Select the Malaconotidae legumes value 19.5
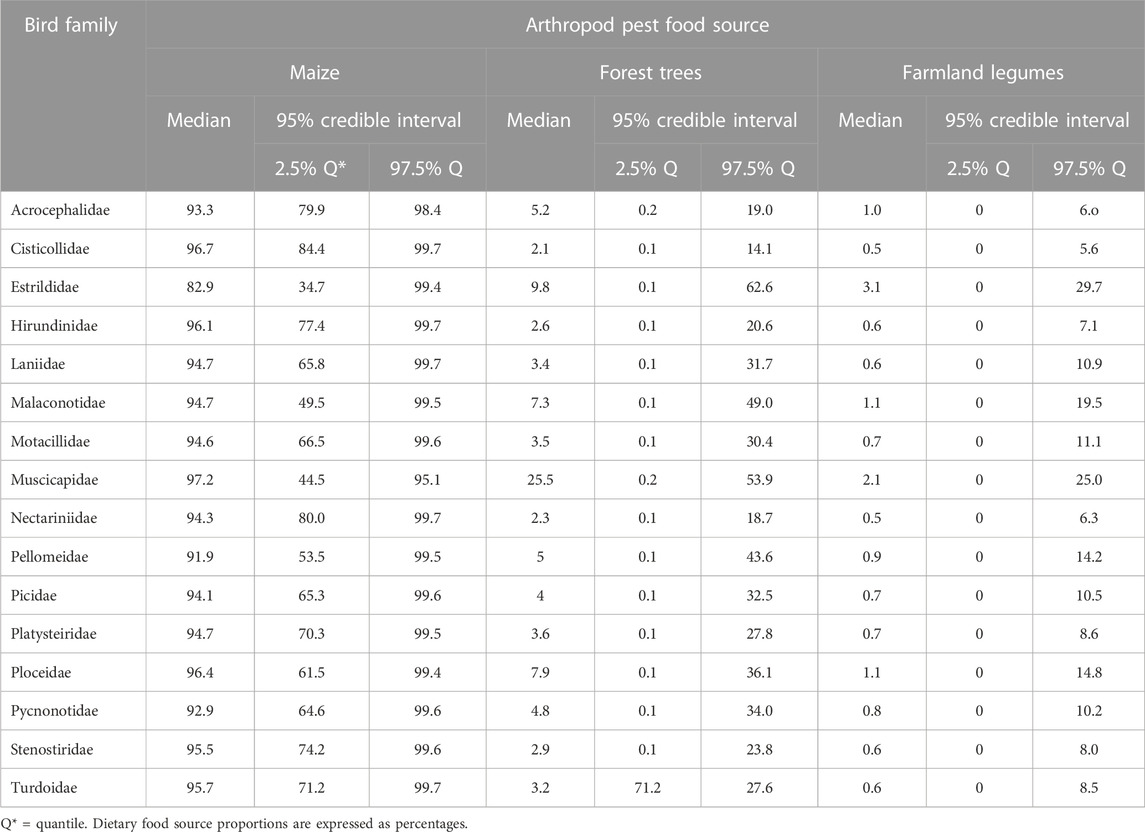Screen dimensions: 1145x832 (1089, 403)
